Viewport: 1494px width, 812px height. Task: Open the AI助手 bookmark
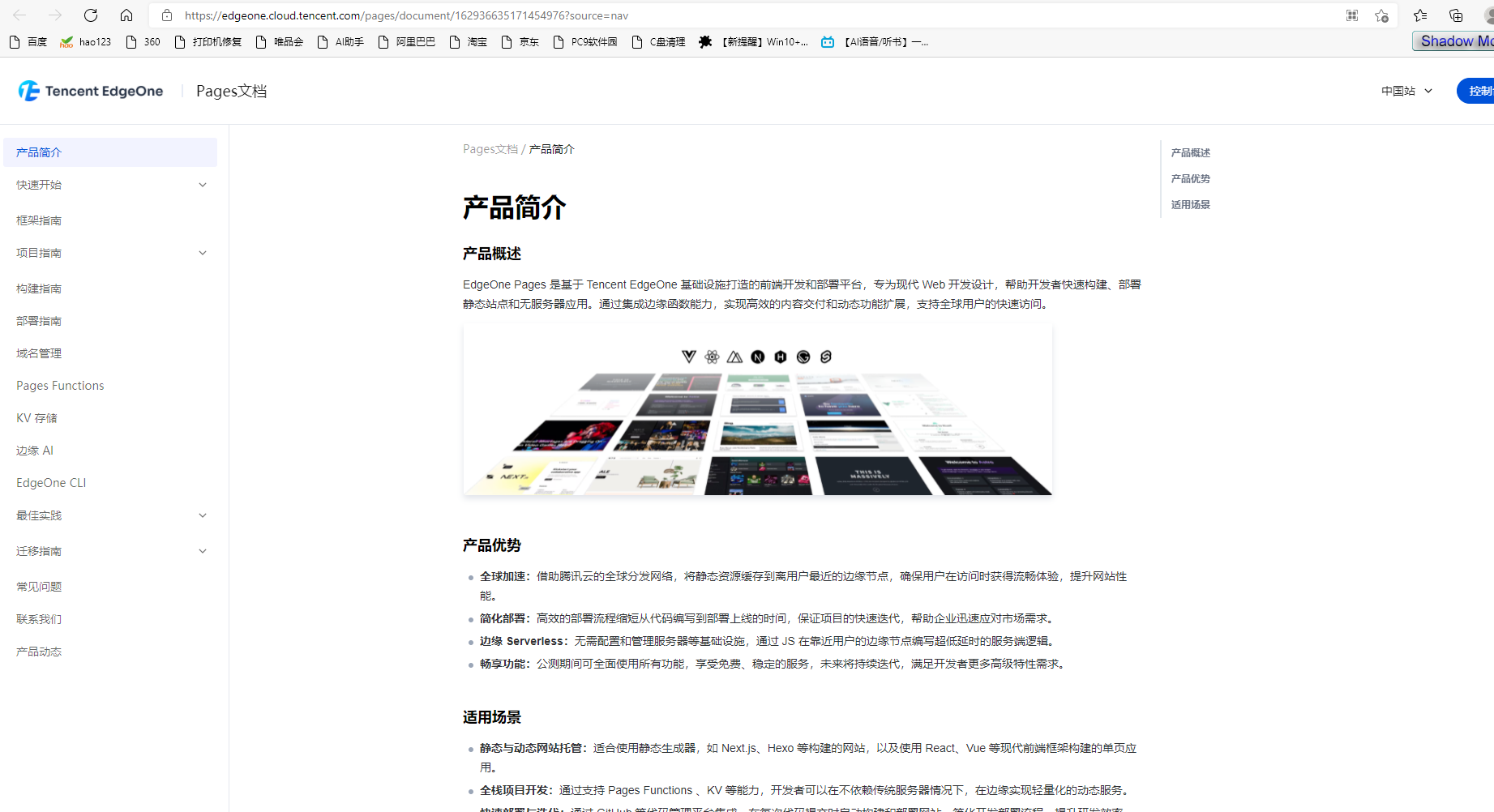340,42
